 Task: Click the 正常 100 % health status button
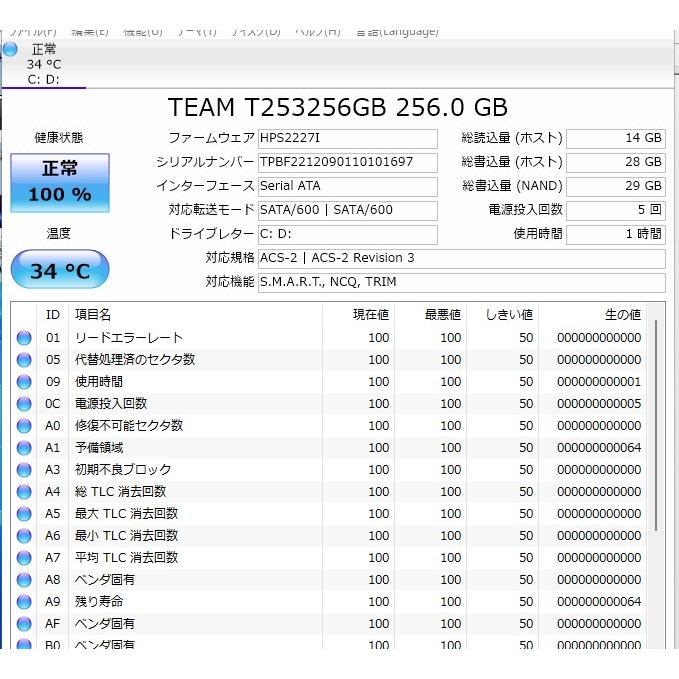[59, 182]
